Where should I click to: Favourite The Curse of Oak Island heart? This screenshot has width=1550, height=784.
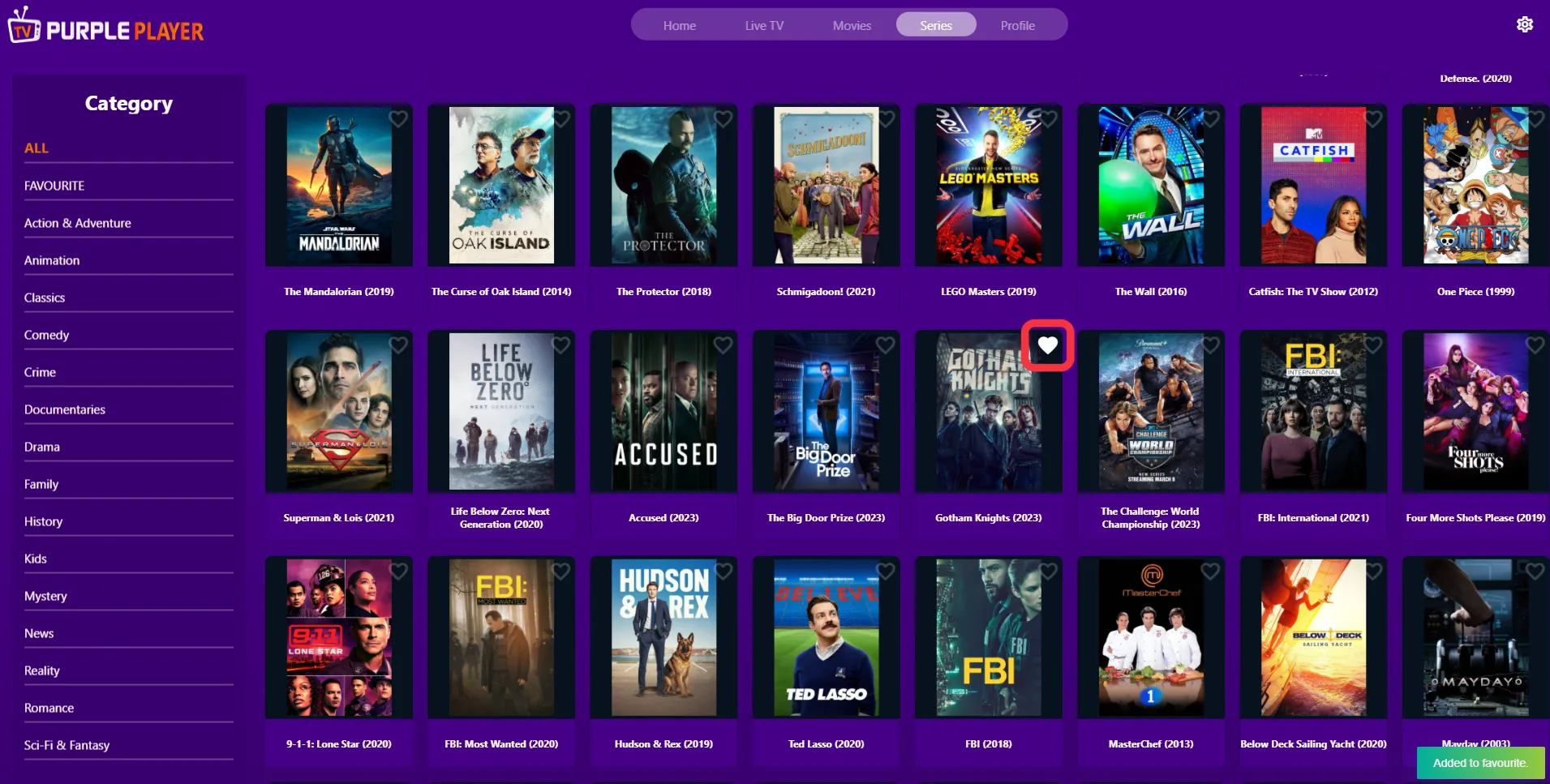(560, 119)
